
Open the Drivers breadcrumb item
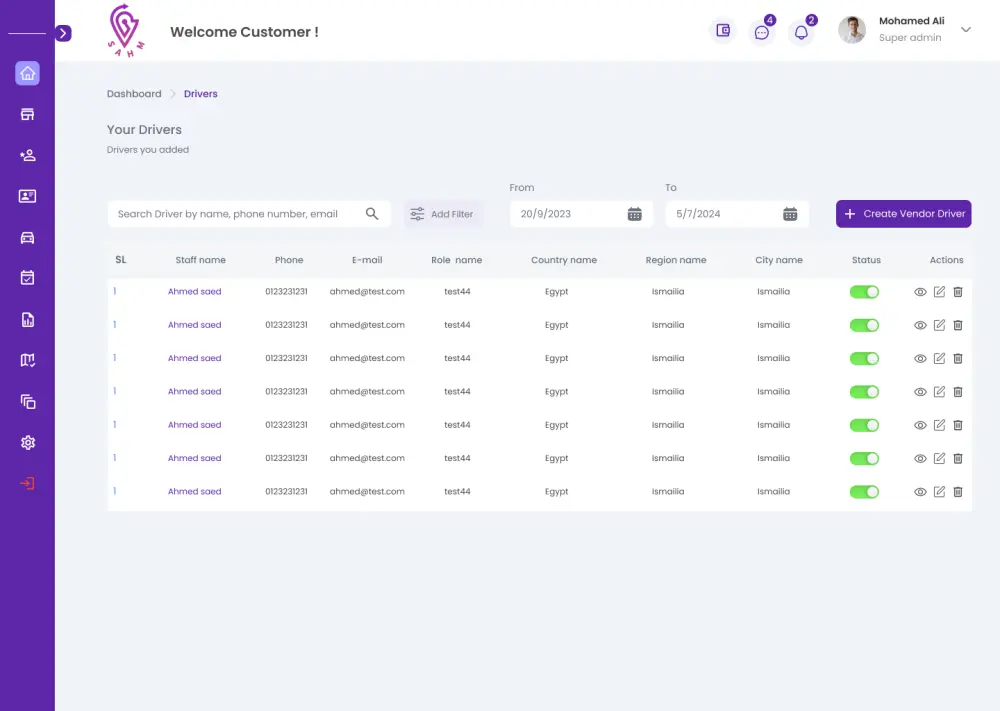[x=200, y=93]
